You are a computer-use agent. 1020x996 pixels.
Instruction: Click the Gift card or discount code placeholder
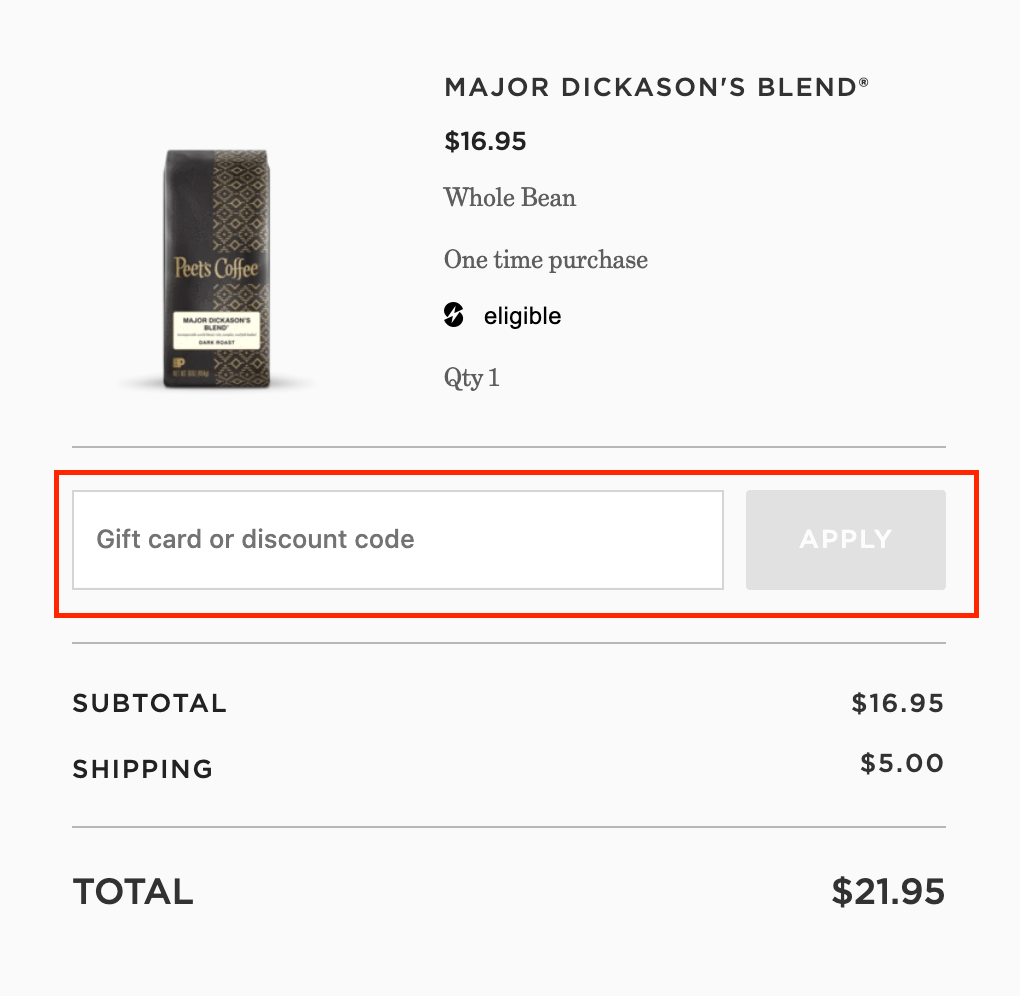coord(254,539)
